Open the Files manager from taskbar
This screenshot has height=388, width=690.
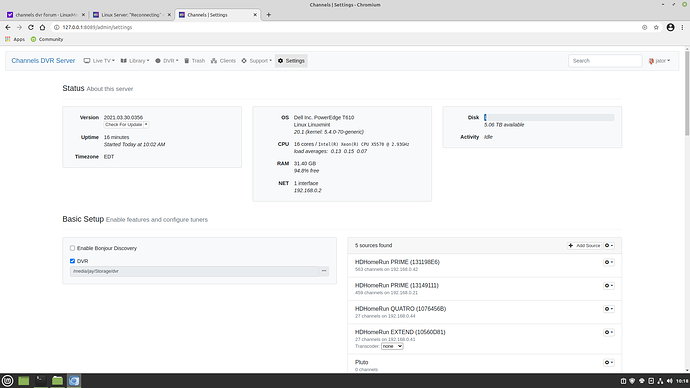click(x=57, y=381)
